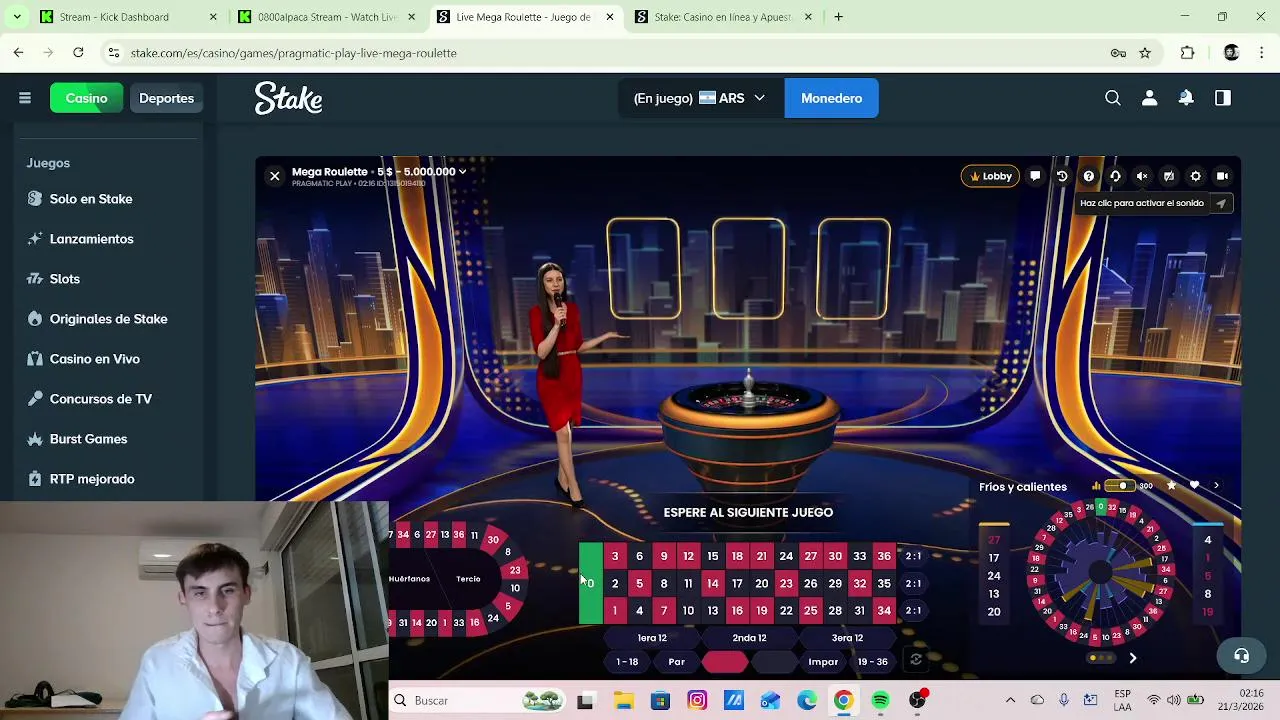This screenshot has height=720, width=1280.
Task: Open Originales de Stake
Action: [x=108, y=319]
